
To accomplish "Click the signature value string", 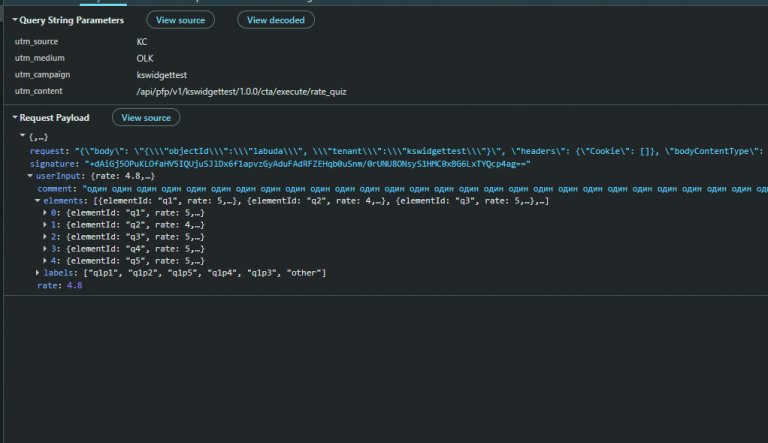I will (308, 164).
